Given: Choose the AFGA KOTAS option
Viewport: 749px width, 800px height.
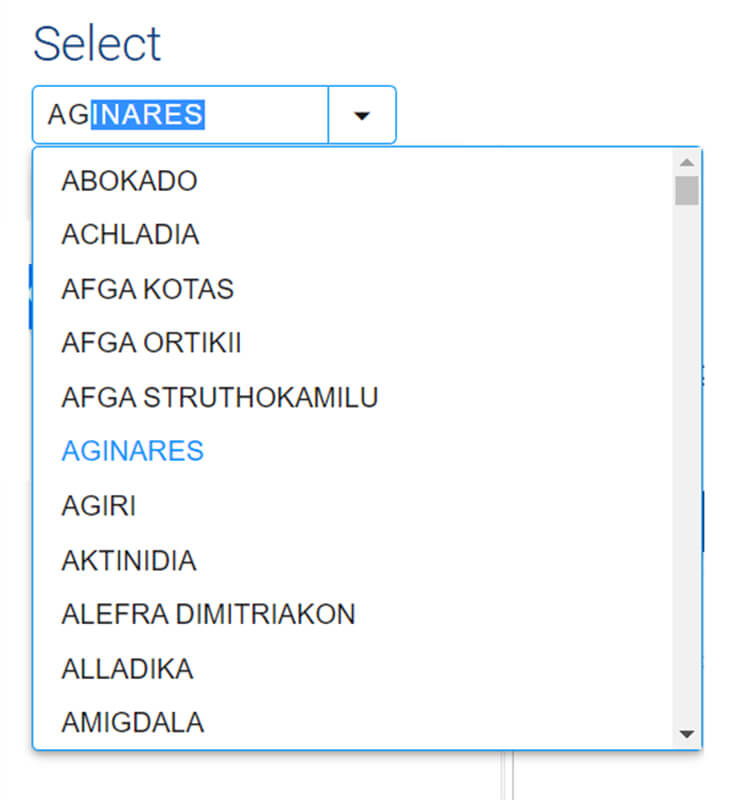Looking at the screenshot, I should pos(147,289).
